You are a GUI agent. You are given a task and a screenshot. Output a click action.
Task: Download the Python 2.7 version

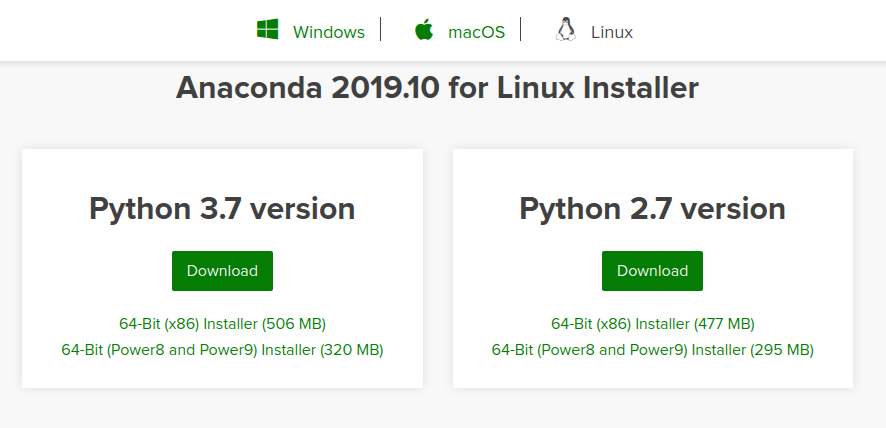[652, 271]
